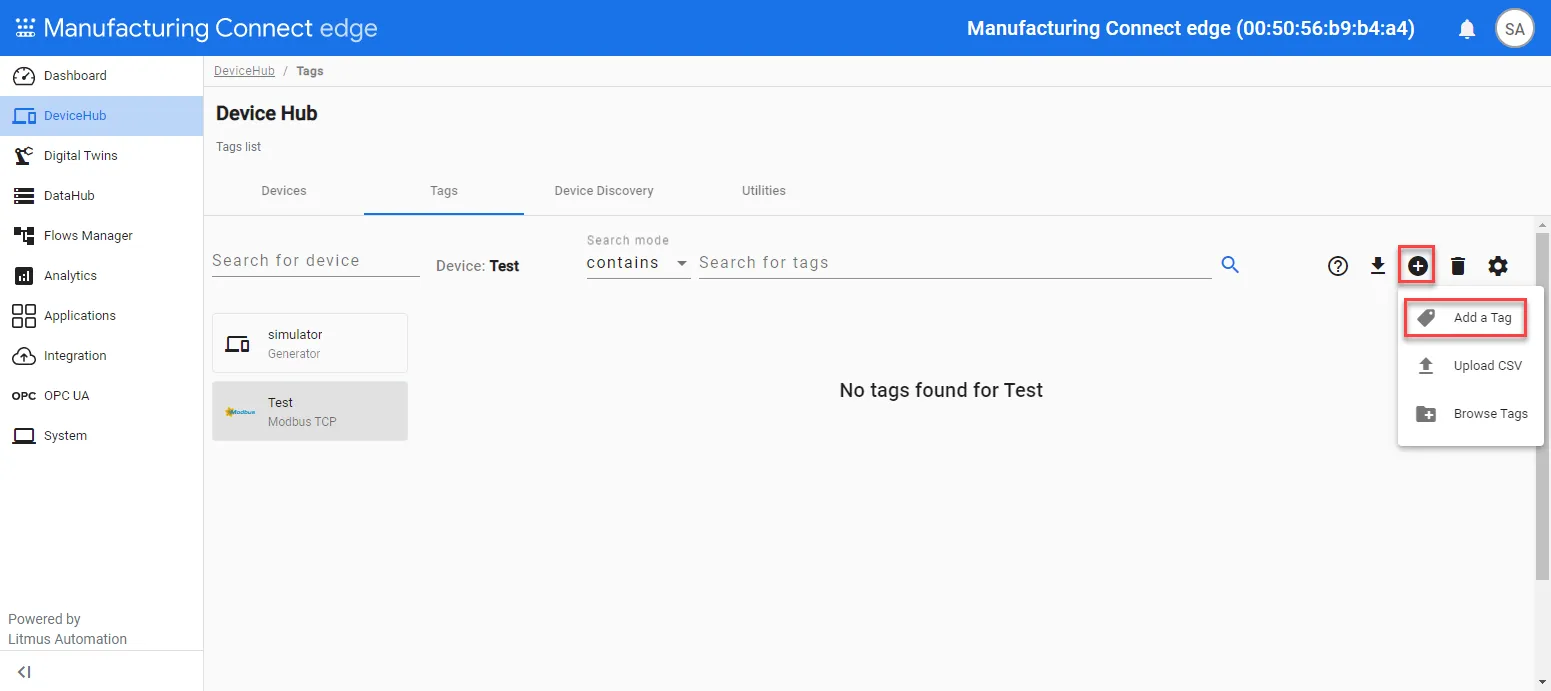Screen dimensions: 1551x691
Task: Click the Device: Test label
Action: pyautogui.click(x=478, y=266)
